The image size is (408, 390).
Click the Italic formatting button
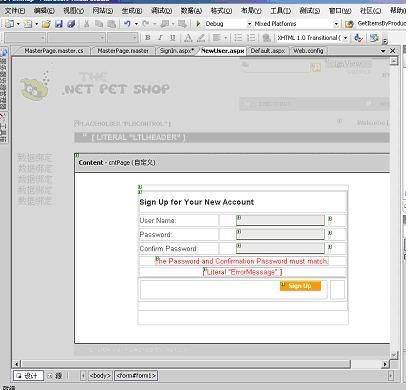160,38
